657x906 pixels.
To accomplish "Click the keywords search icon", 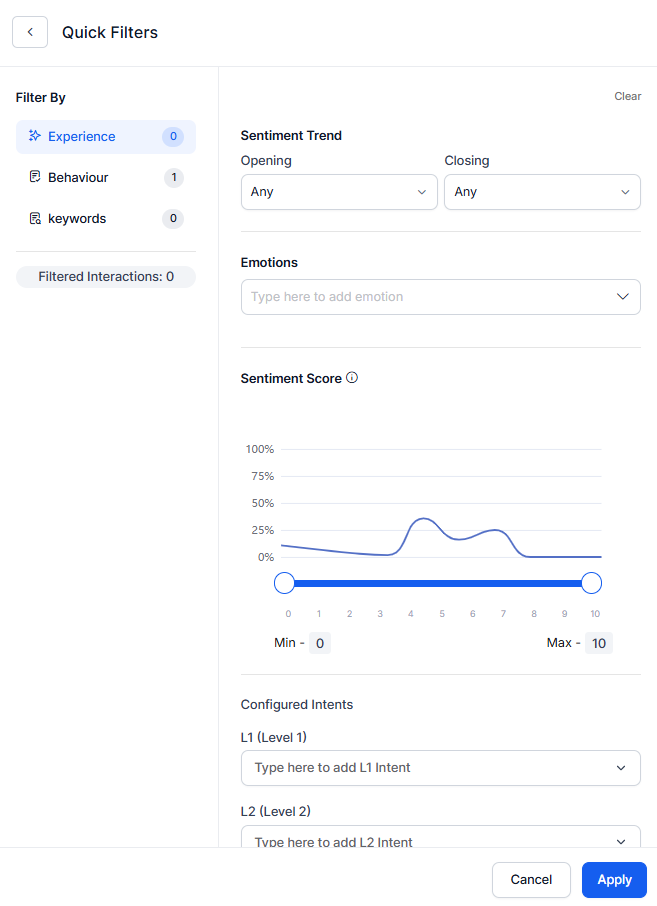I will (x=35, y=218).
